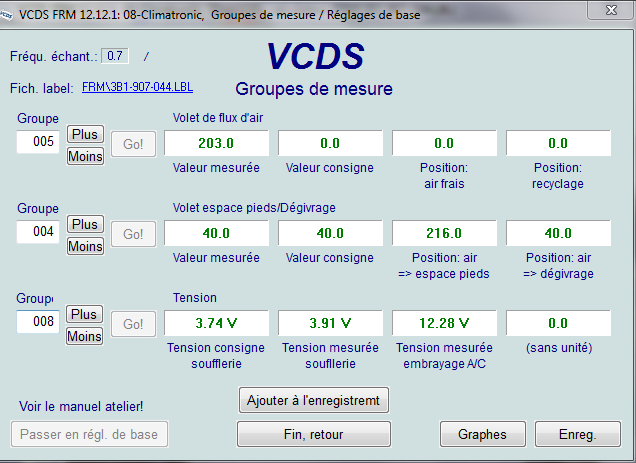Click Plus button for Groupe 008
The width and height of the screenshot is (636, 463).
tap(84, 314)
